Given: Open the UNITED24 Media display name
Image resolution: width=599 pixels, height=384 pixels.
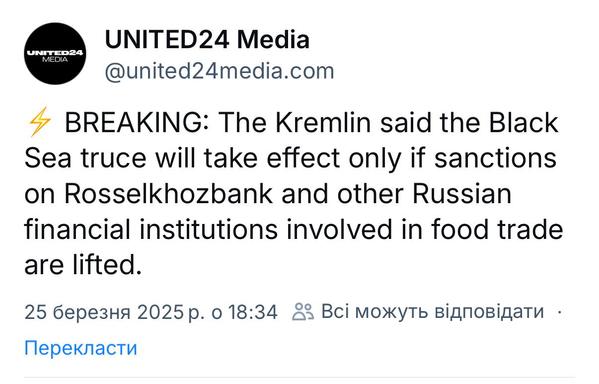Looking at the screenshot, I should pyautogui.click(x=207, y=39).
